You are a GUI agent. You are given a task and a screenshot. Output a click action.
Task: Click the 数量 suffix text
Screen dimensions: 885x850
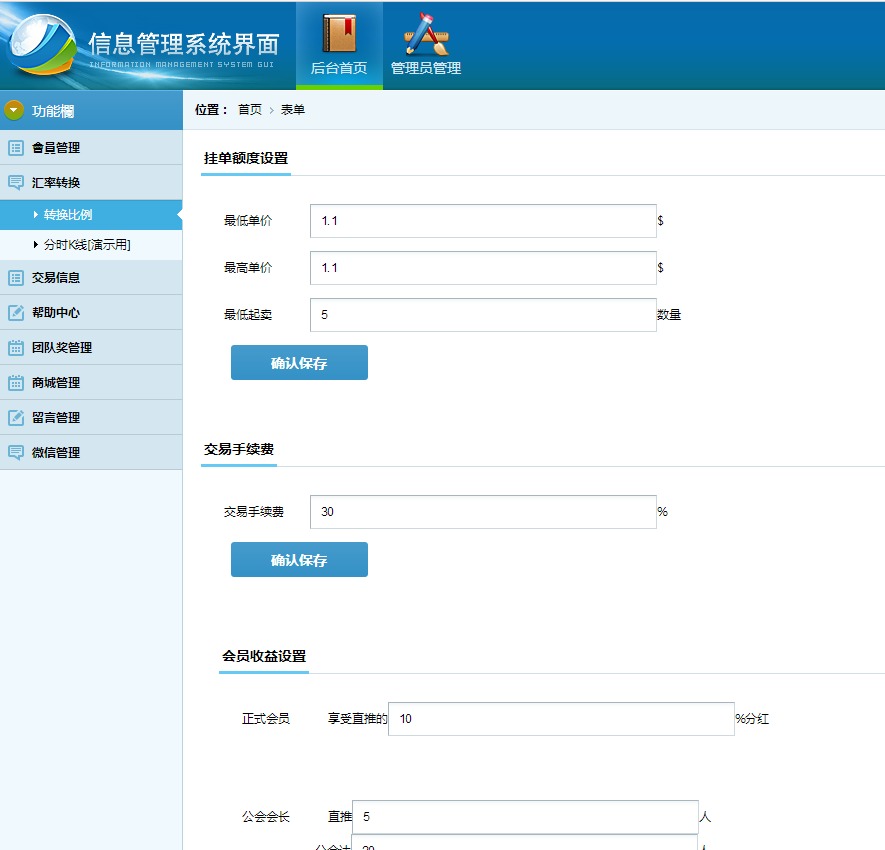pyautogui.click(x=669, y=314)
